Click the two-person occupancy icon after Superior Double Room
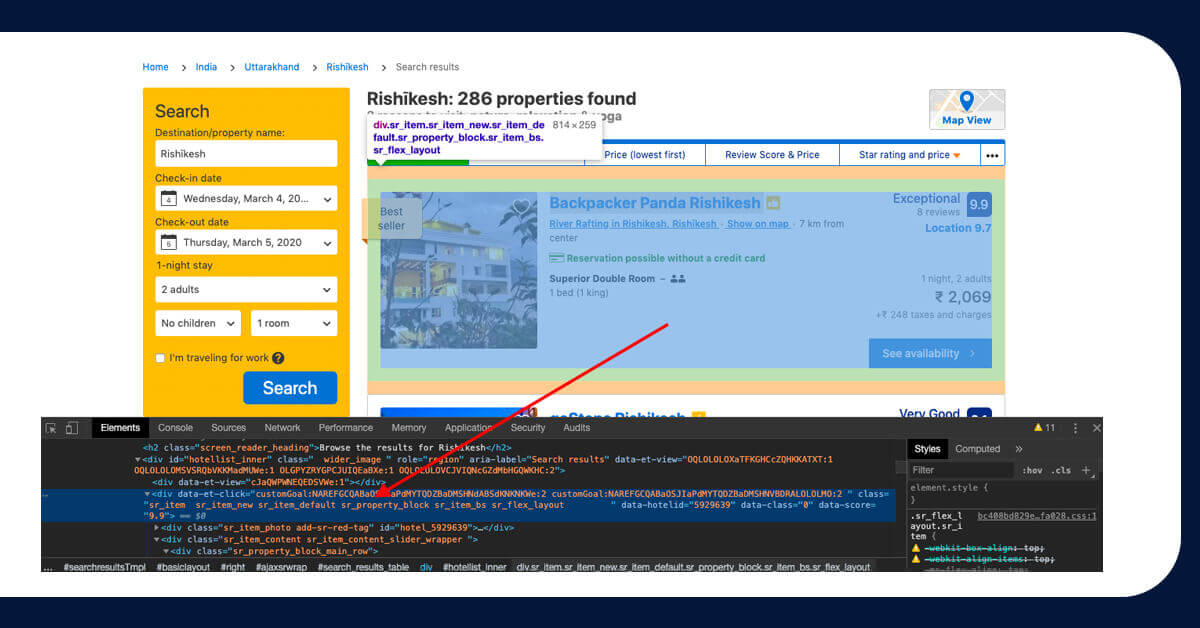Screen dimensions: 1200x628 coord(678,278)
